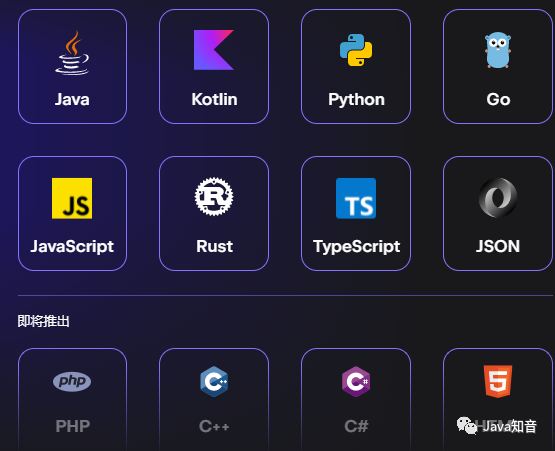Click the Java coffee cup icon

point(72,52)
